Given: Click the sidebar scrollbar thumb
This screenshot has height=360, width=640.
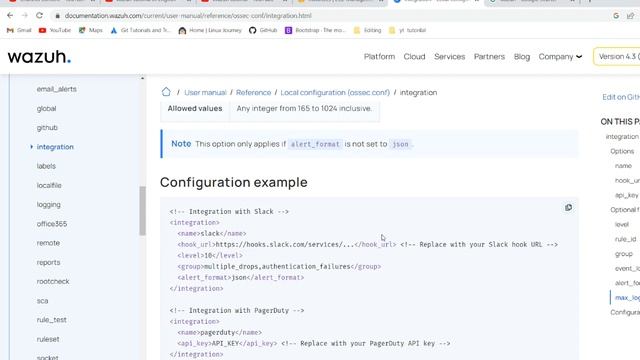Looking at the screenshot, I should click(x=142, y=211).
